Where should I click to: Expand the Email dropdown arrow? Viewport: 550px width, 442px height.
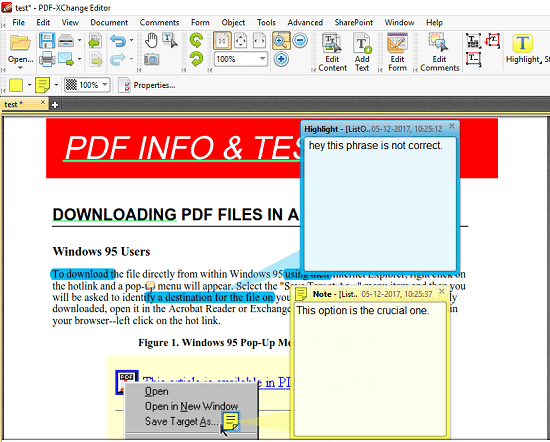pyautogui.click(x=79, y=59)
